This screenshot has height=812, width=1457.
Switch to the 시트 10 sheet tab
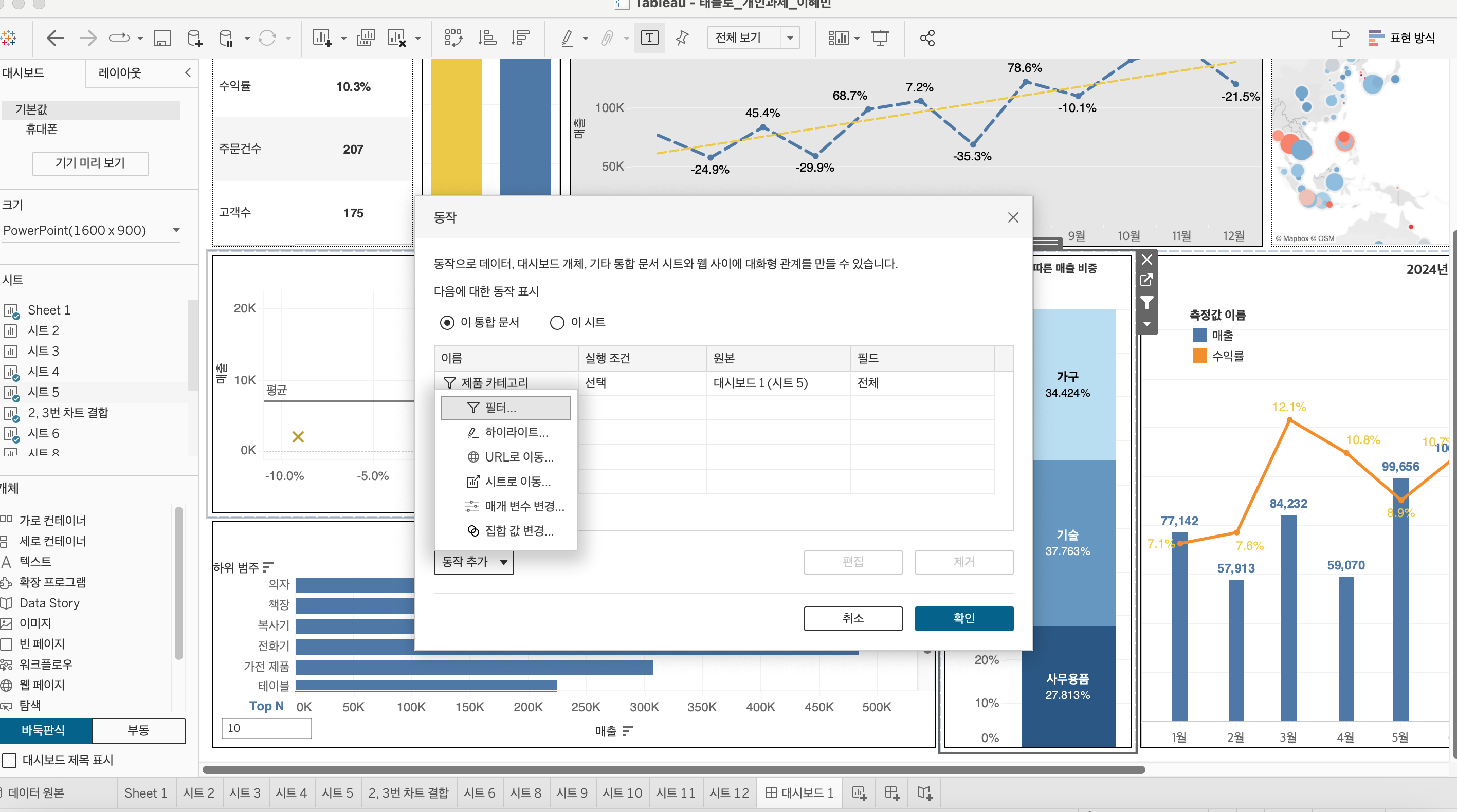[x=622, y=793]
